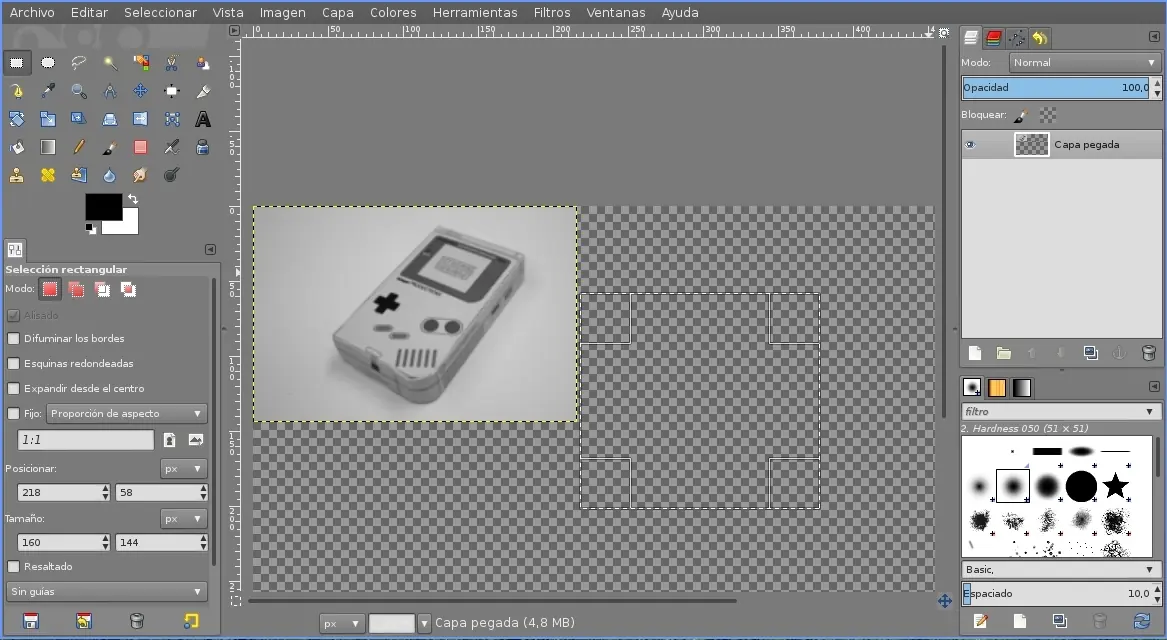Image resolution: width=1167 pixels, height=640 pixels.
Task: Select the Fuzzy Select magic wand tool
Action: [x=110, y=62]
